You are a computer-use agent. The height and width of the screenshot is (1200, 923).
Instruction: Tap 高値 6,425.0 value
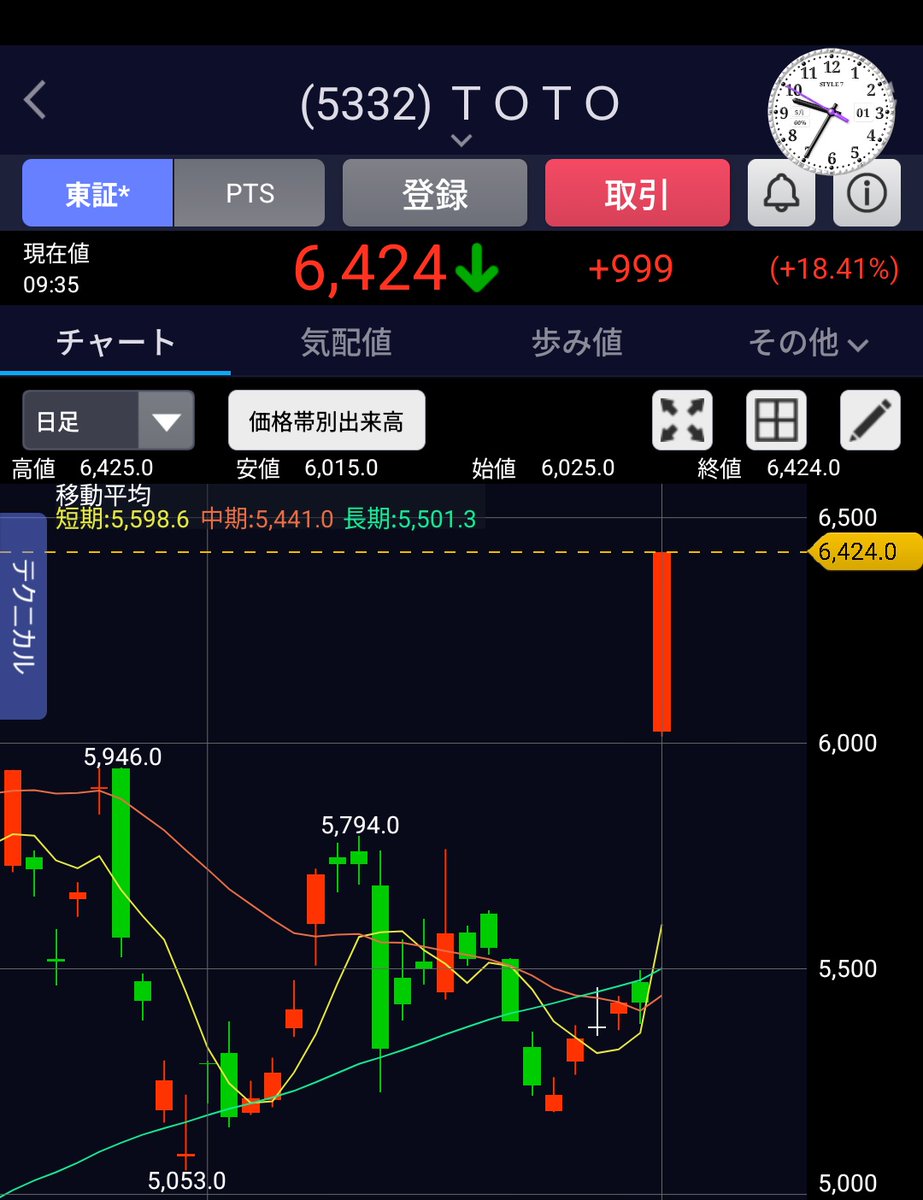point(116,468)
